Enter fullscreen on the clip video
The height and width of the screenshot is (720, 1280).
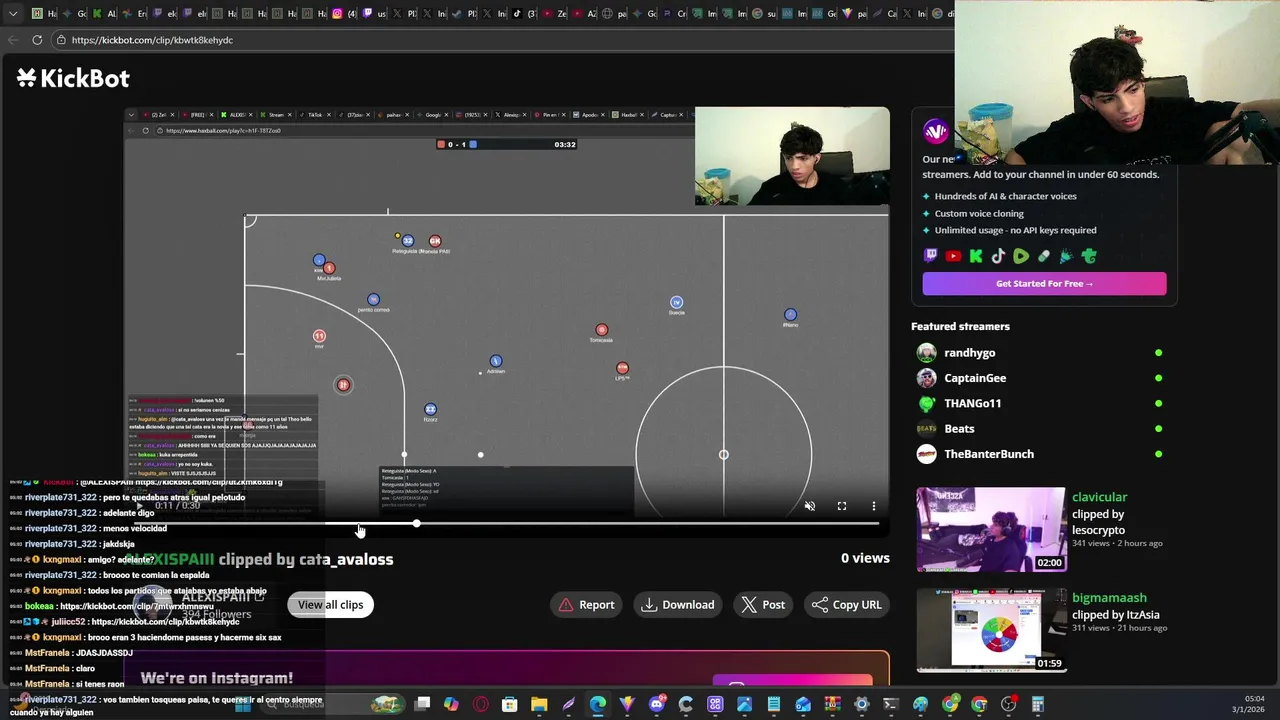pos(842,506)
